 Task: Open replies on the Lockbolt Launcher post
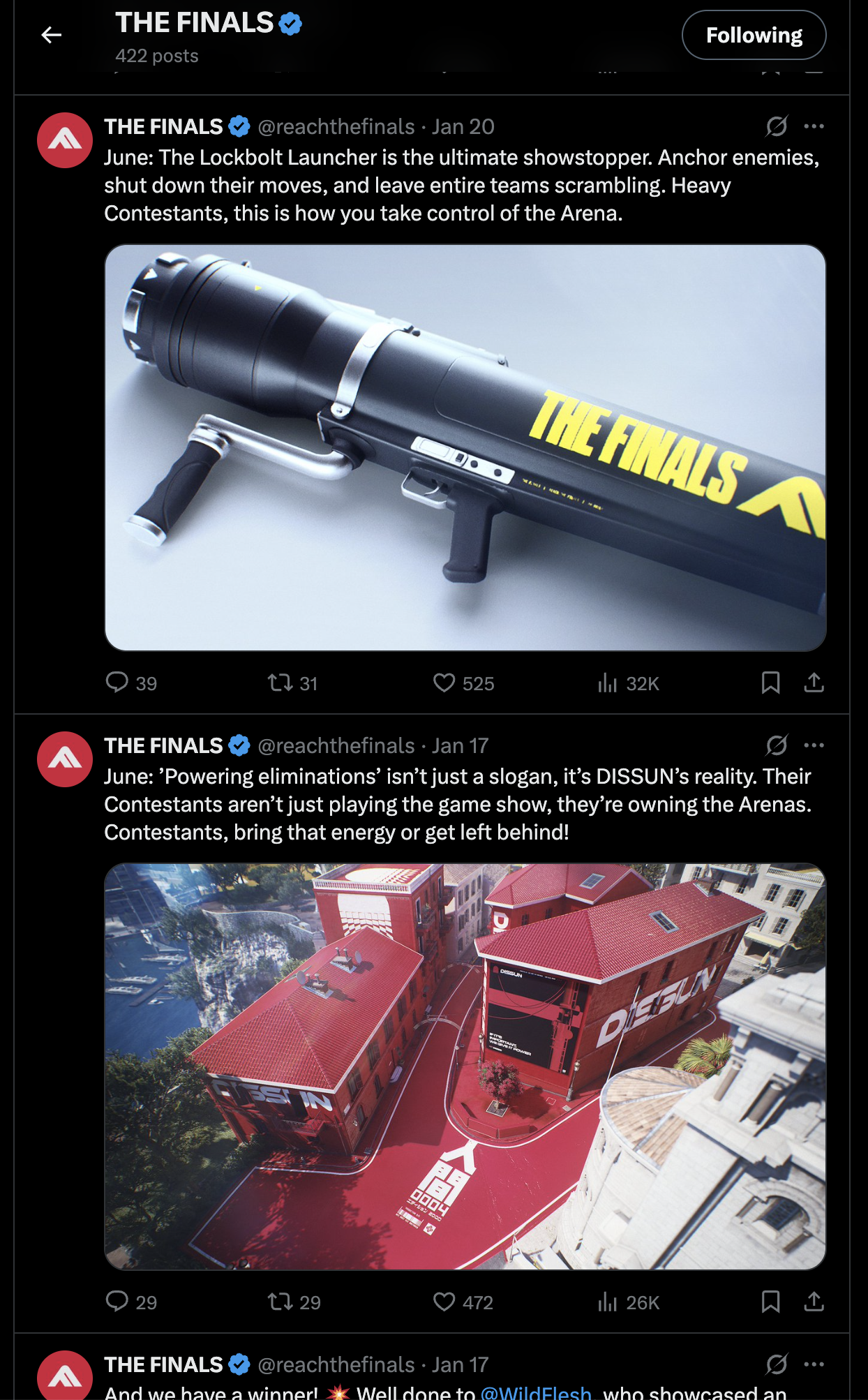131,683
